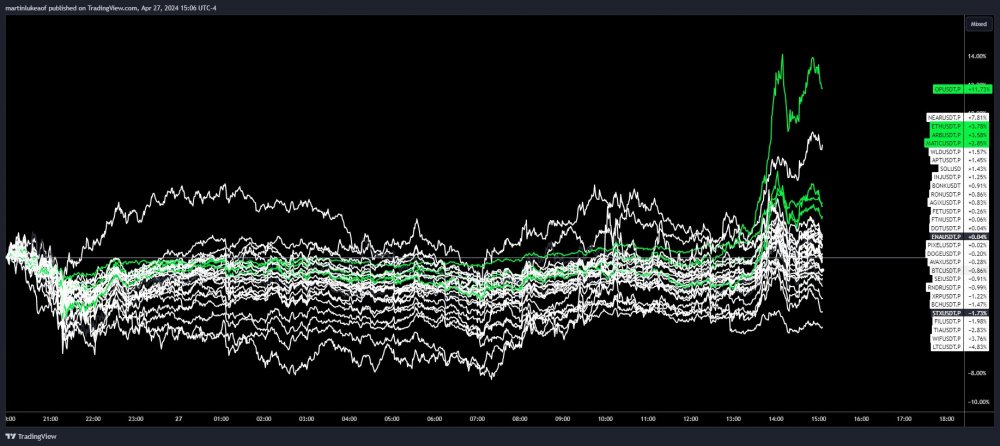Select the NEARUSDT.P series label
Image resolution: width=1000 pixels, height=446 pixels.
[x=946, y=117]
